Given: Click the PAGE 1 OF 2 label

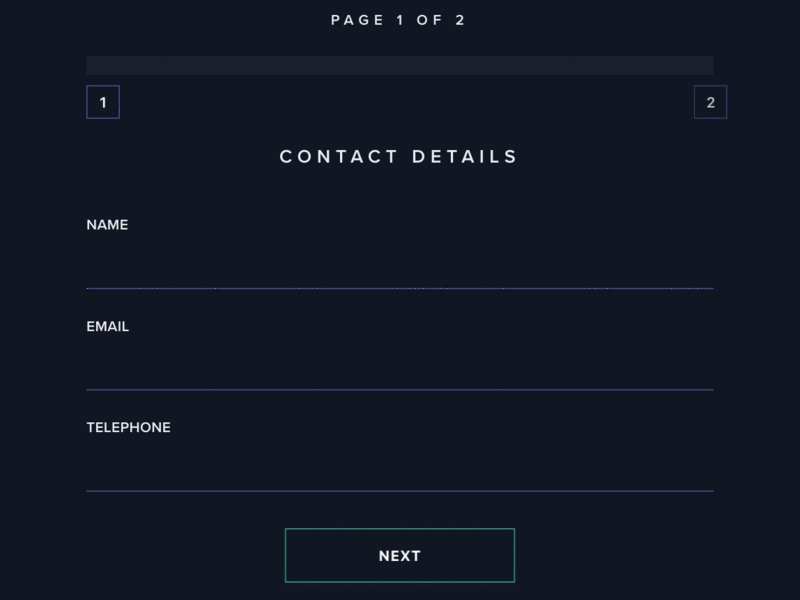Looking at the screenshot, I should [x=400, y=19].
